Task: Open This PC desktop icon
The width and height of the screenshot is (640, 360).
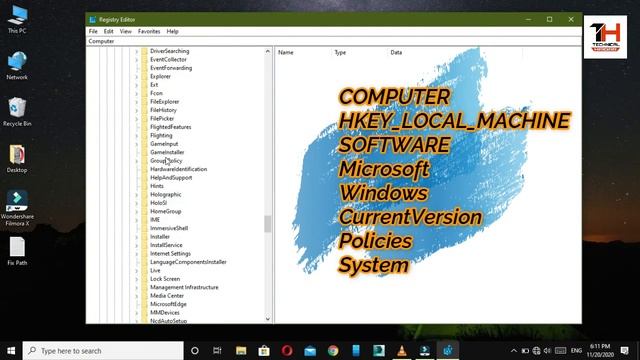Action: click(17, 19)
